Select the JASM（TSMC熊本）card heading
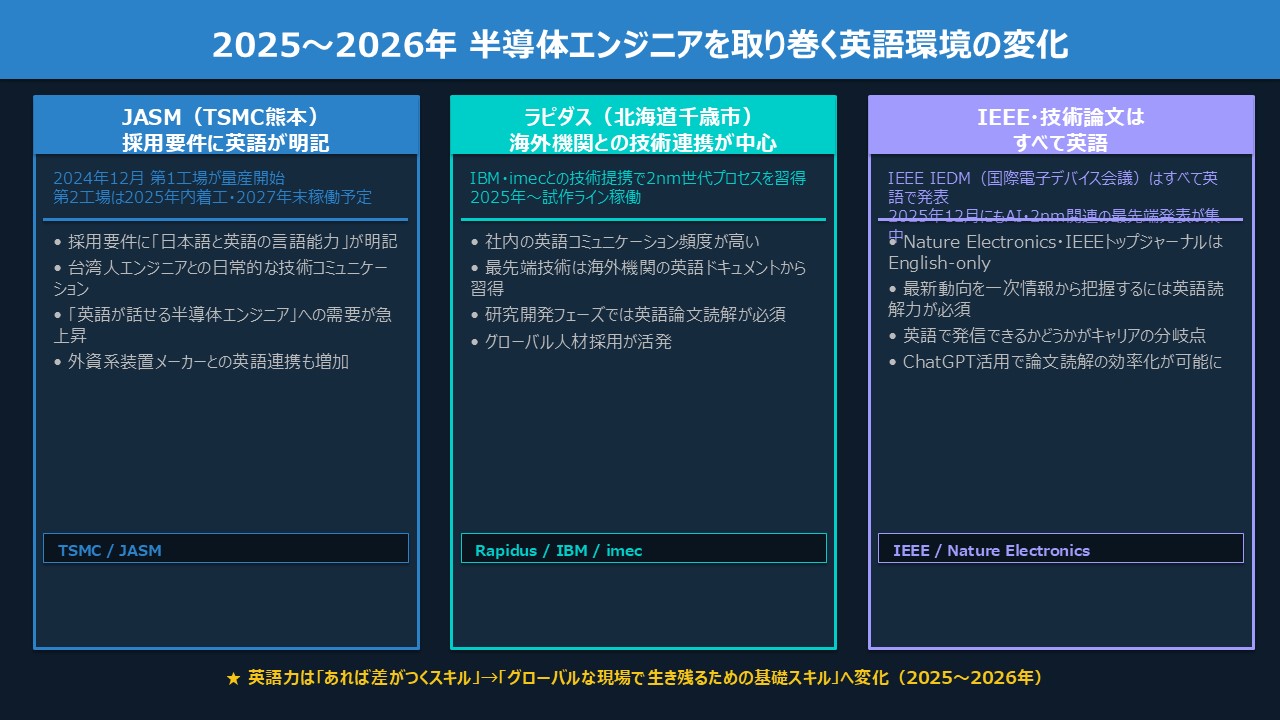Image resolution: width=1280 pixels, height=720 pixels. pyautogui.click(x=226, y=117)
